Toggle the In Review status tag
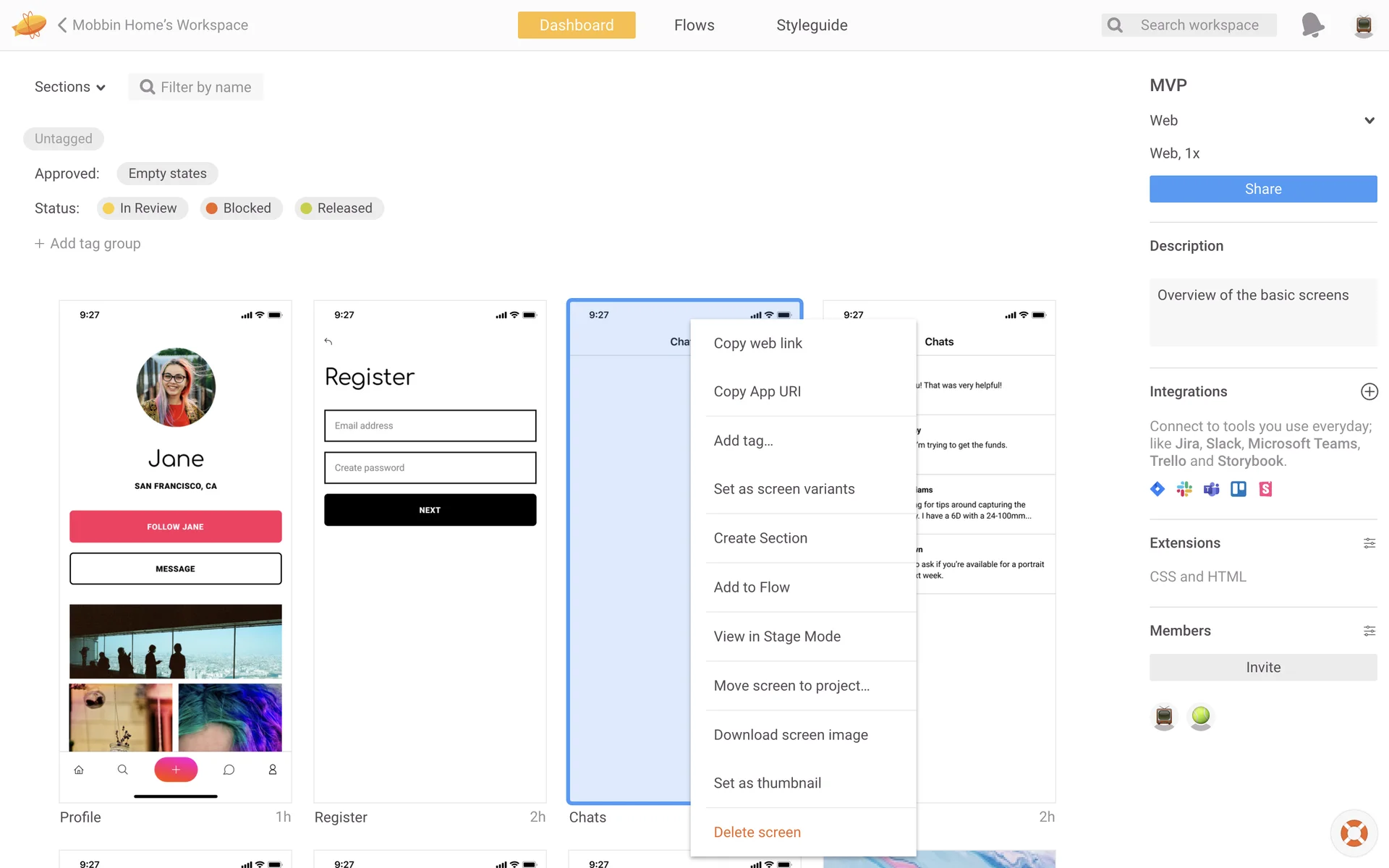This screenshot has width=1389, height=868. [143, 208]
